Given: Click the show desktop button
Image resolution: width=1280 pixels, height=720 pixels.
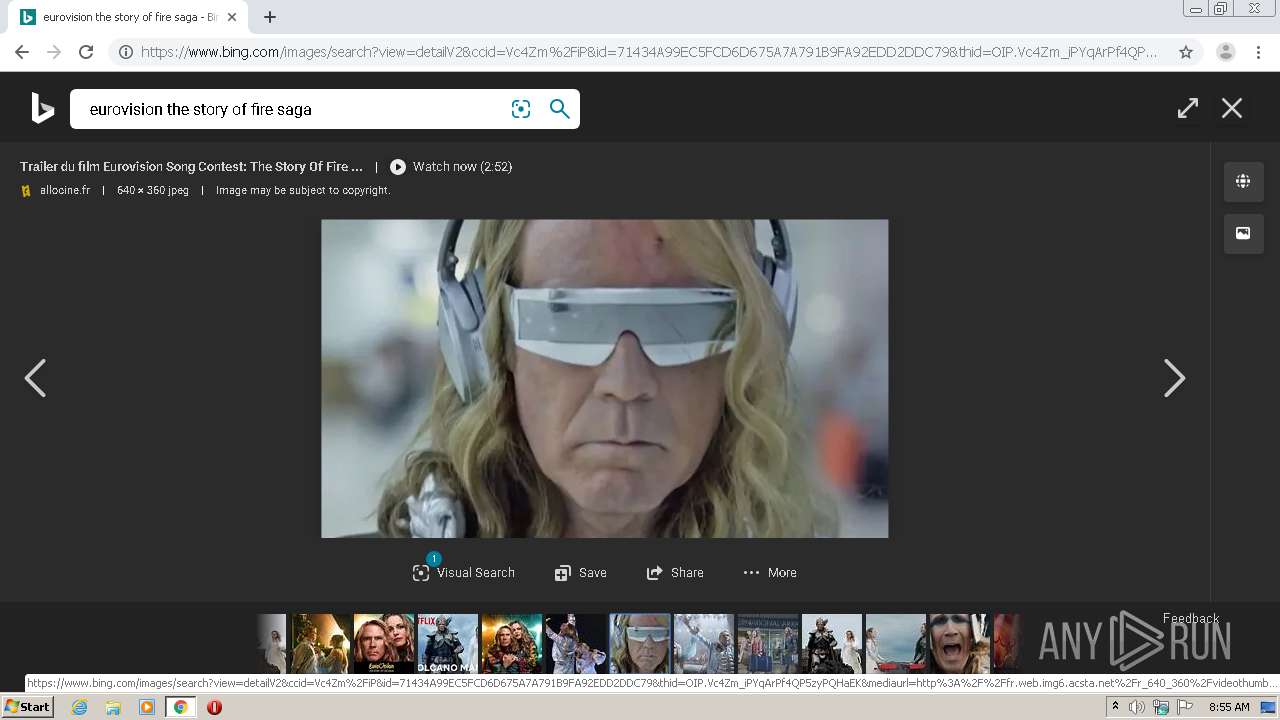Looking at the screenshot, I should tap(1268, 707).
